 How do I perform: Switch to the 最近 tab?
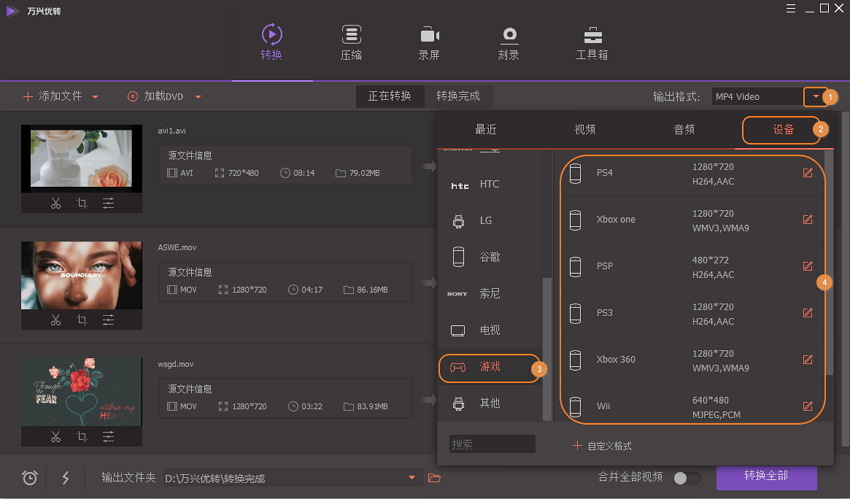click(486, 129)
